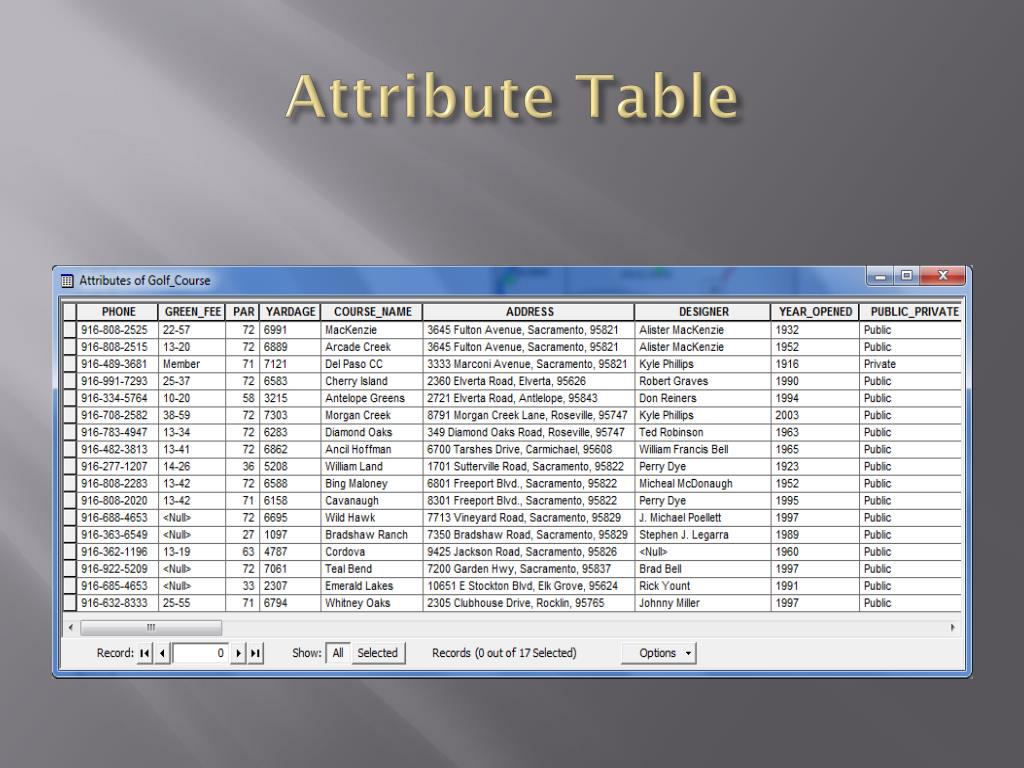Select the YARDAGE column header
Screen dimensions: 1024x768
pyautogui.click(x=290, y=312)
